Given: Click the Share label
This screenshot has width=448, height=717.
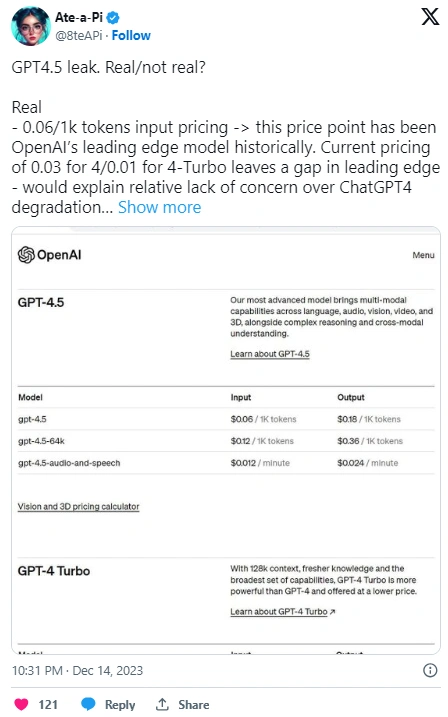Looking at the screenshot, I should tap(193, 704).
